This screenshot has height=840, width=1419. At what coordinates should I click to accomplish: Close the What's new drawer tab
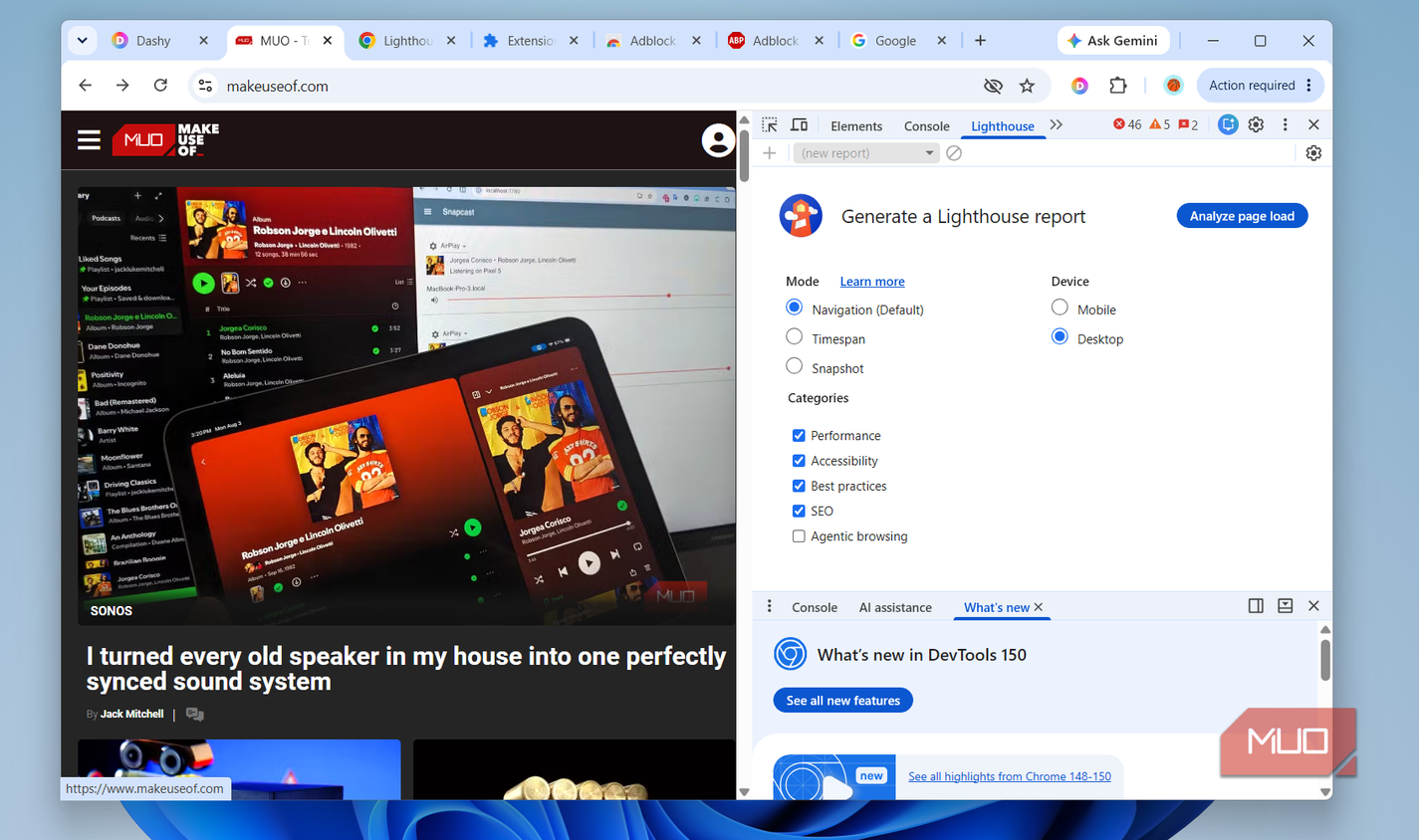(1039, 607)
